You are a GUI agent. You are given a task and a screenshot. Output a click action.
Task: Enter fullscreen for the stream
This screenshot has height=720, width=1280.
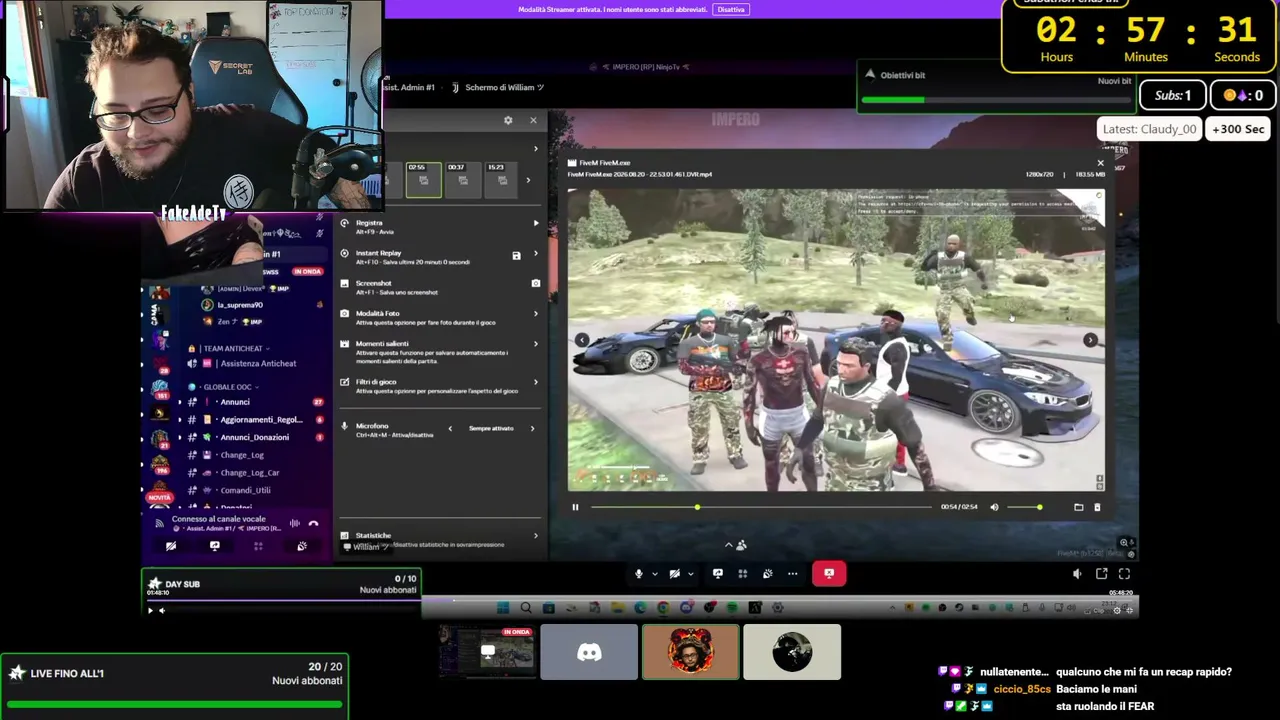point(1125,574)
